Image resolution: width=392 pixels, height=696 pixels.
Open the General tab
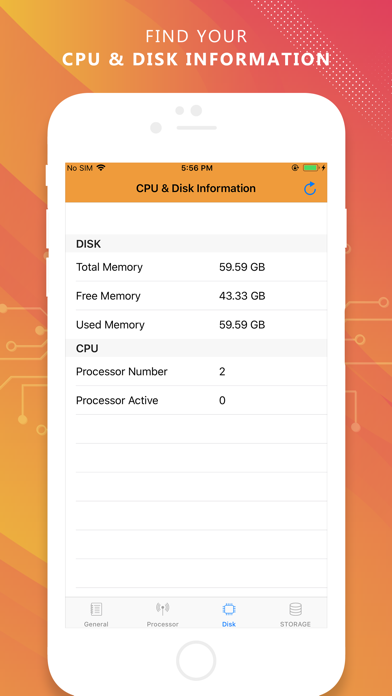point(96,614)
